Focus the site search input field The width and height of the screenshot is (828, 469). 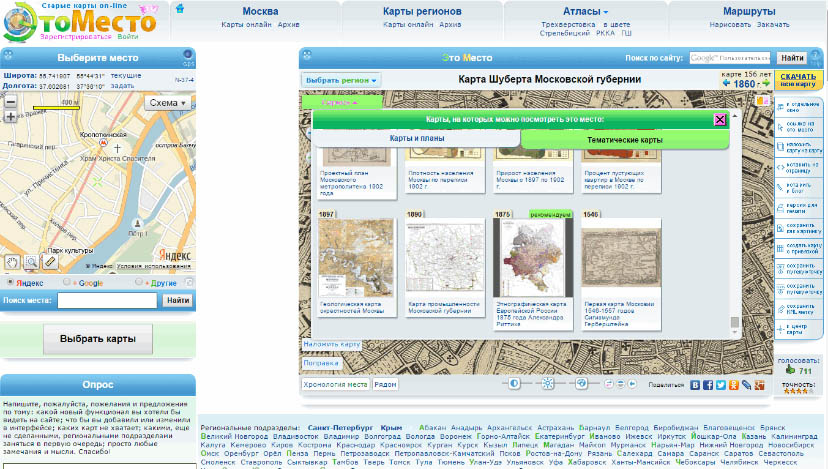[730, 58]
